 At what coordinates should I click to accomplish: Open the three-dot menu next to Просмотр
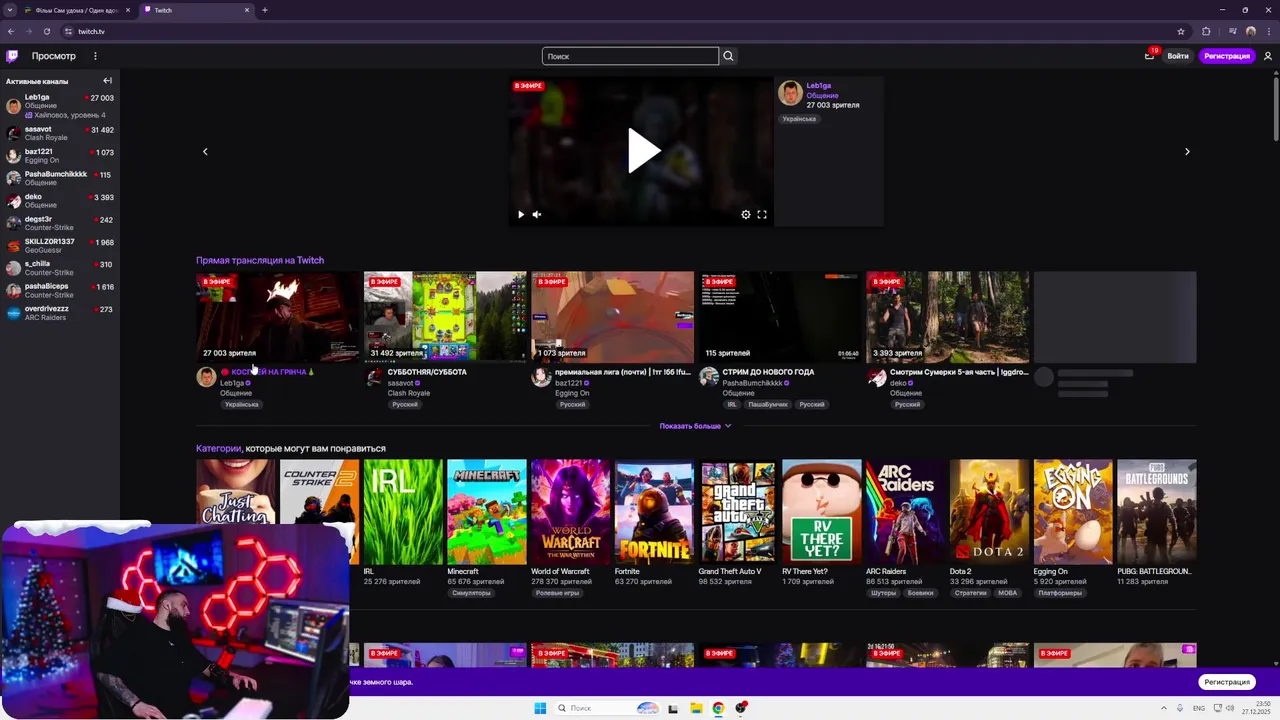tap(95, 56)
